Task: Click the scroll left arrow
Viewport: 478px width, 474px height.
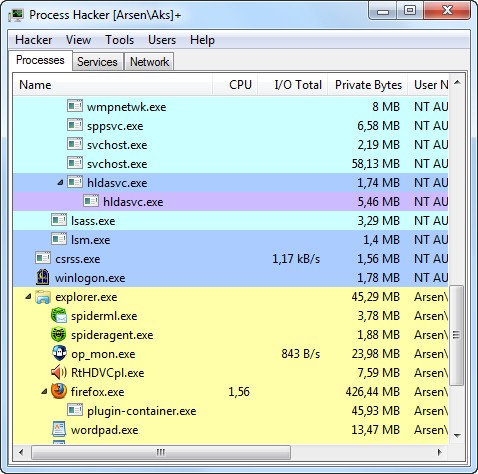Action: 21,452
